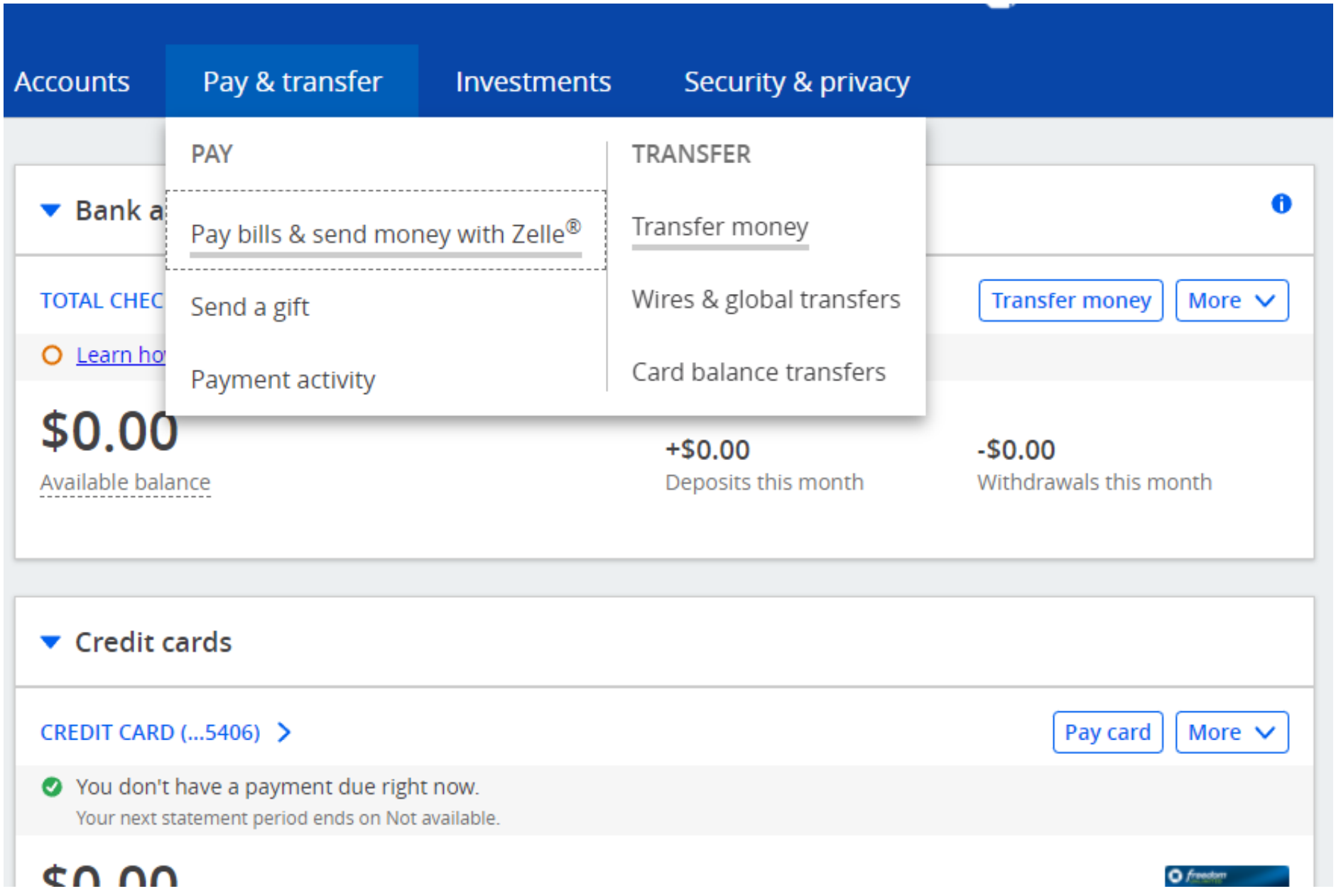The height and width of the screenshot is (896, 1336).
Task: Select Wires & global transfers
Action: pos(766,300)
